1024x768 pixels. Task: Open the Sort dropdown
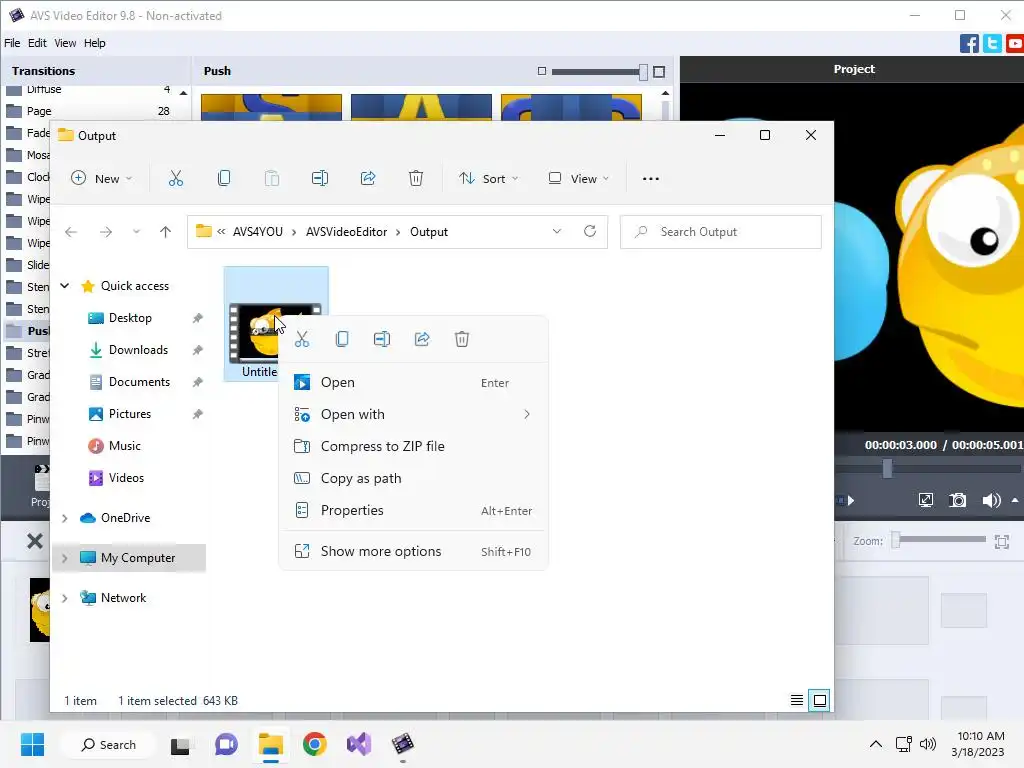pyautogui.click(x=488, y=178)
